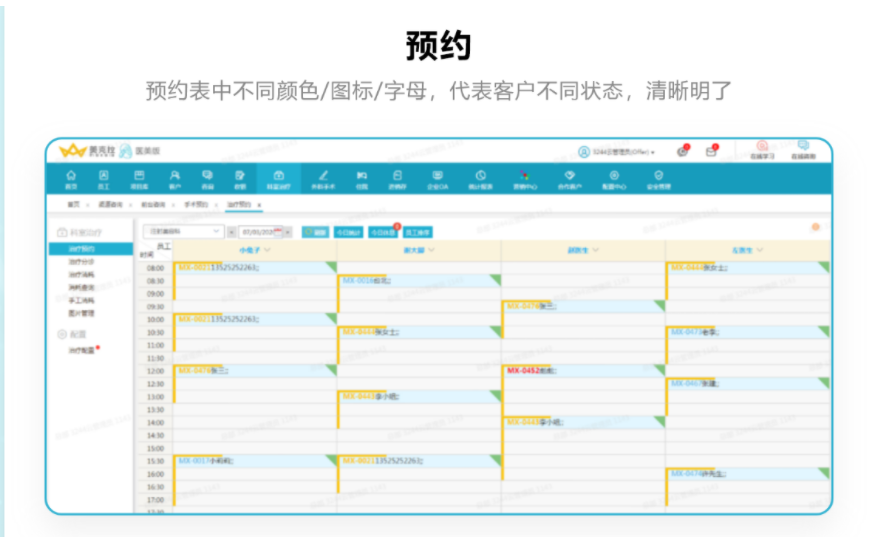
Task: Open MX-0021 appointment at 08:00 under 小兔子
Action: [255, 268]
